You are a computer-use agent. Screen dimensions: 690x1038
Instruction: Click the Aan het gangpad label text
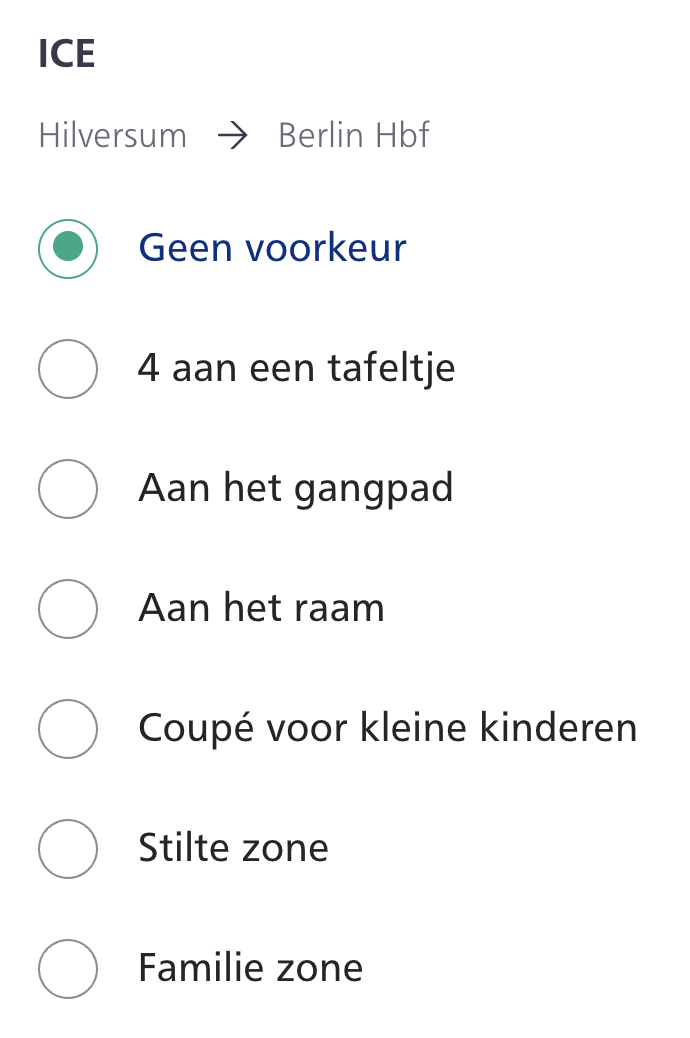coord(295,488)
